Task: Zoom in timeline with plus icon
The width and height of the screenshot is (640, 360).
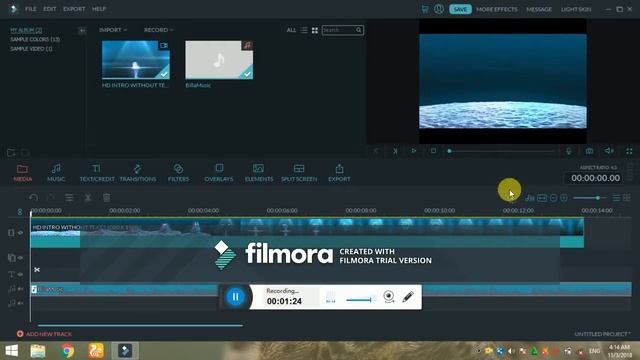Action: point(564,198)
